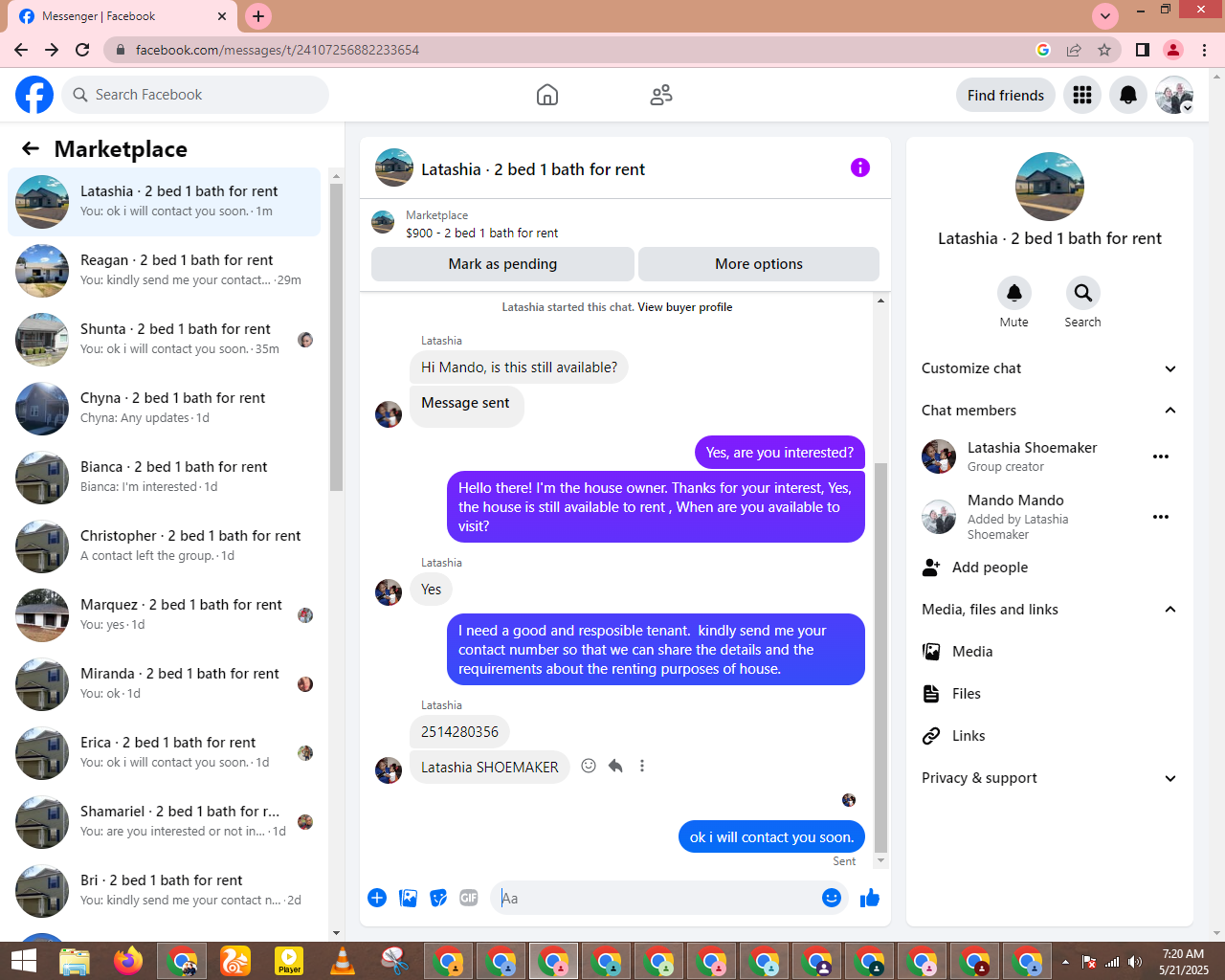Switch to the Messenger | Facebook tab

pos(122,16)
